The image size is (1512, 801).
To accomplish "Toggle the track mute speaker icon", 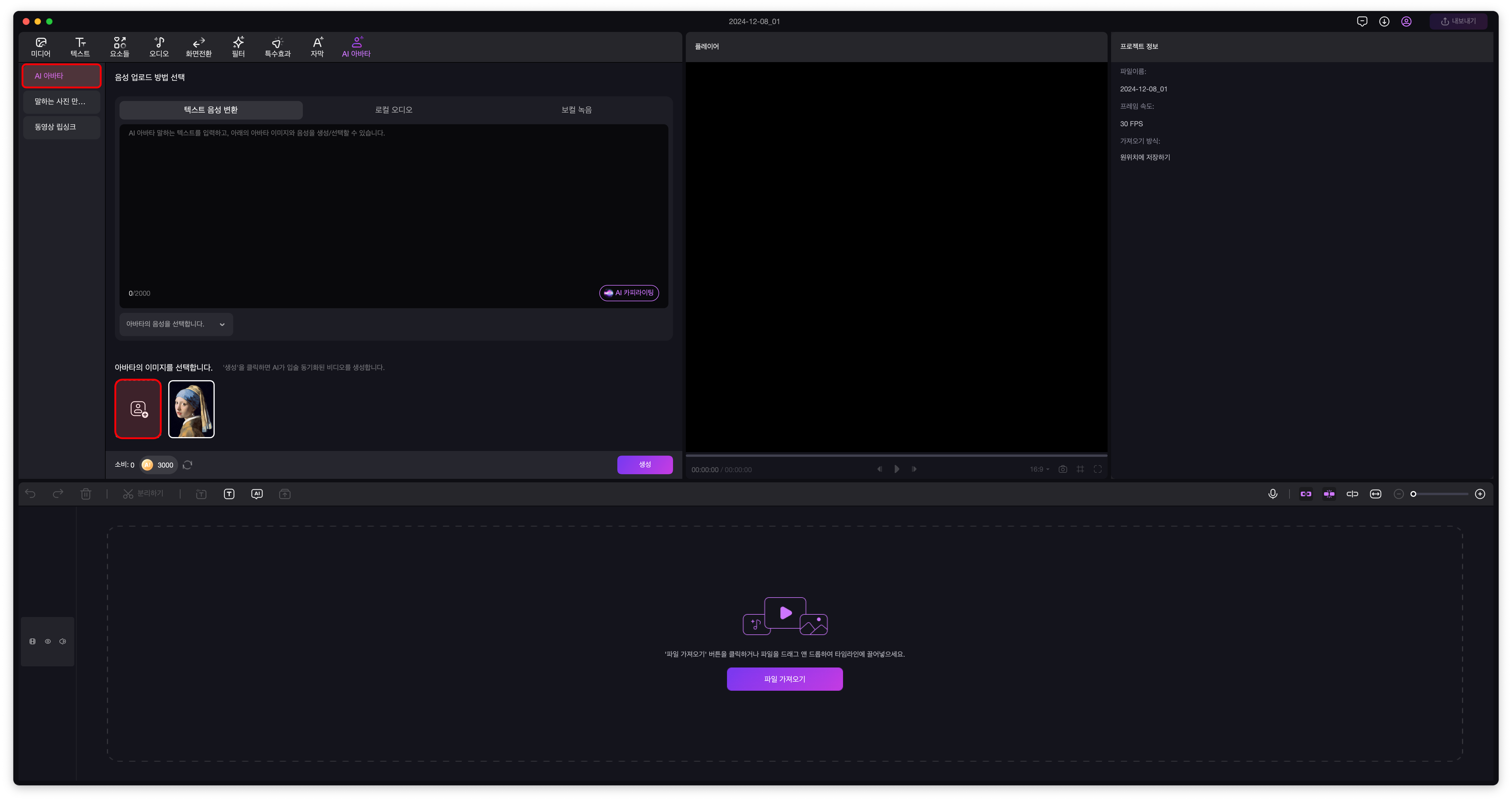I will pos(63,641).
